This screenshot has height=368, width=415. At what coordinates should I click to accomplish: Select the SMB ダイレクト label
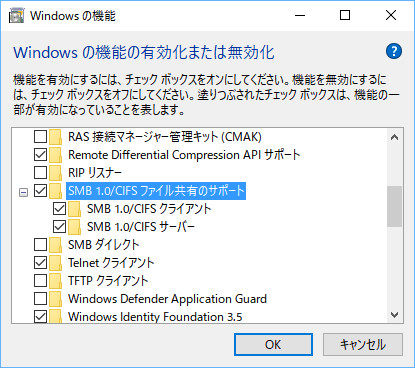click(x=103, y=245)
